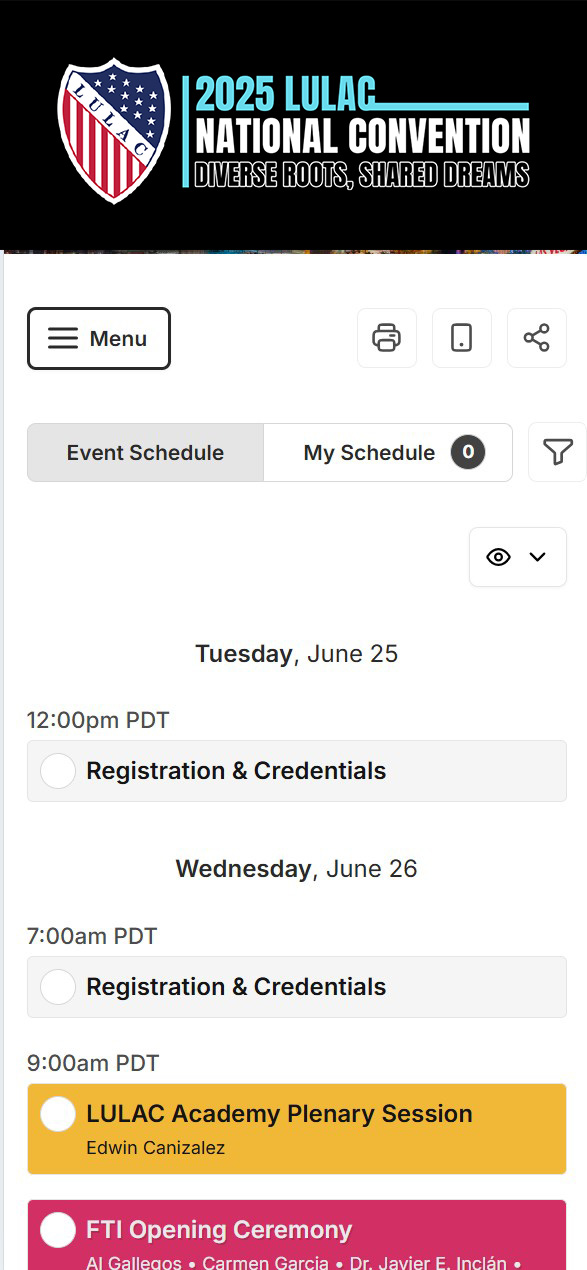587x1270 pixels.
Task: Add Tuesday Registration & Credentials to schedule
Action: (58, 771)
